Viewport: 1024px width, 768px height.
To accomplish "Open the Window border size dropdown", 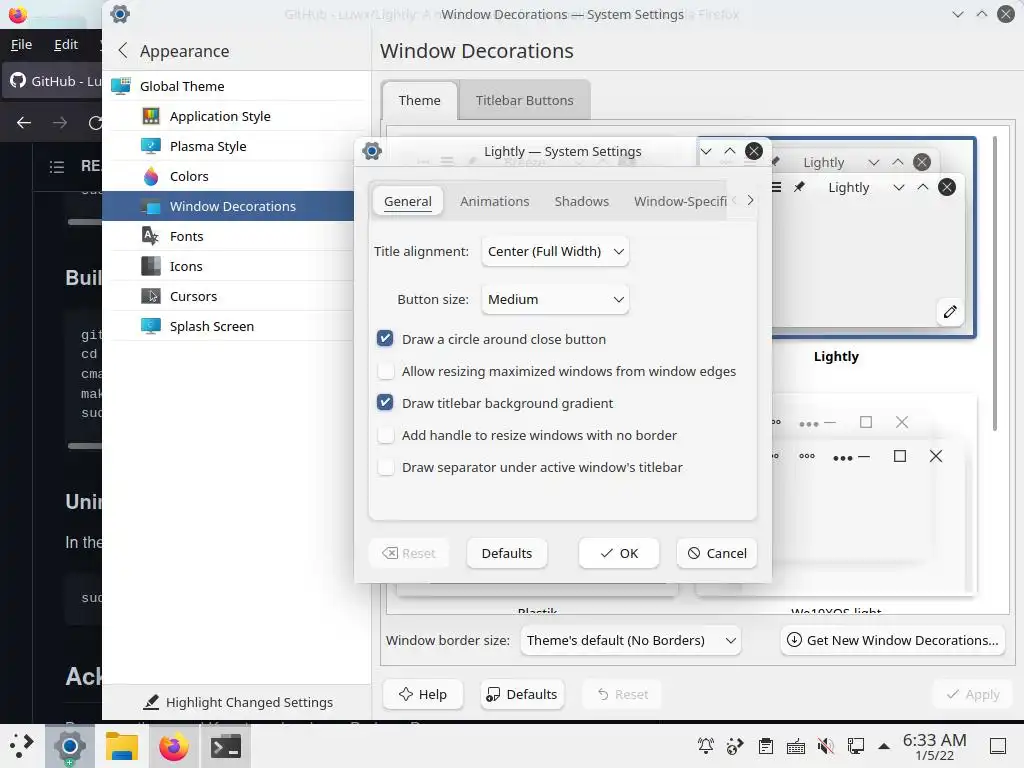I will point(630,640).
